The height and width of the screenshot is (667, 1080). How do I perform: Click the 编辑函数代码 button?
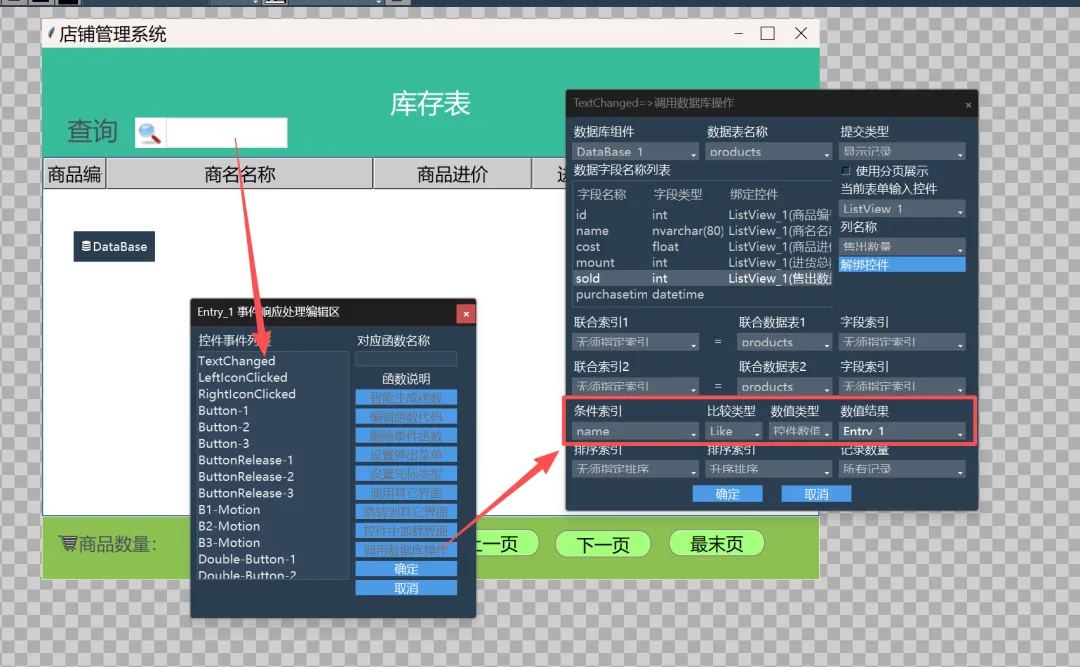tap(406, 417)
